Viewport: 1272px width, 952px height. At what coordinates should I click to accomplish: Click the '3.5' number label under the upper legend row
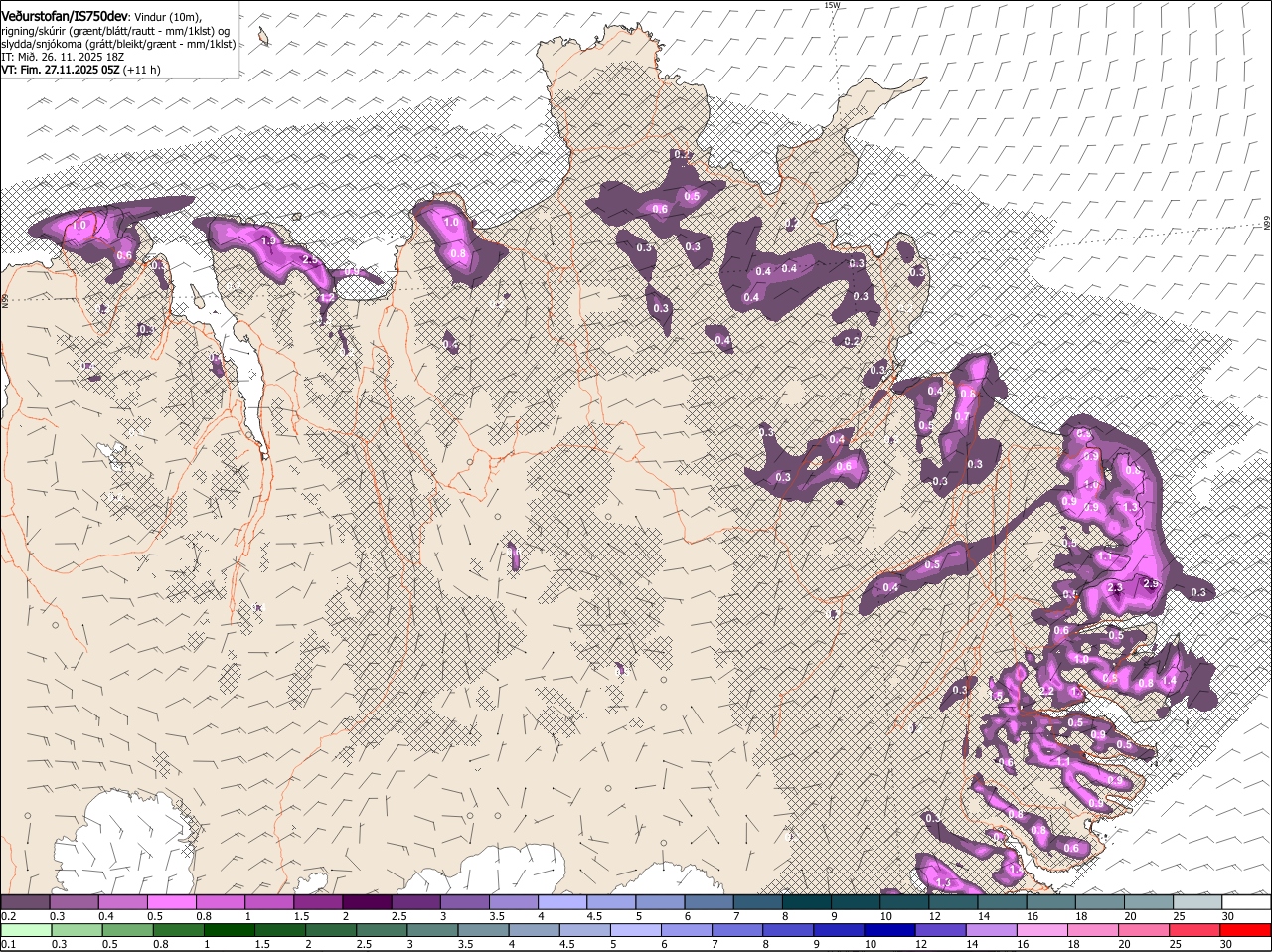[497, 915]
